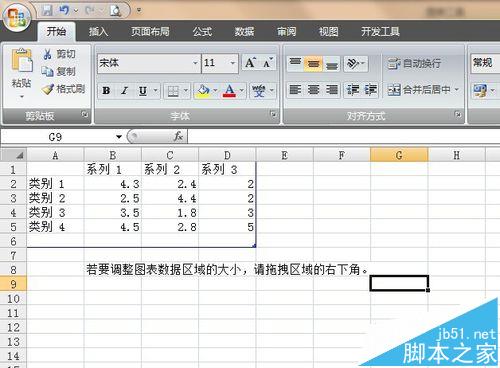
Task: Switch to the 数据 tab
Action: pos(244,31)
